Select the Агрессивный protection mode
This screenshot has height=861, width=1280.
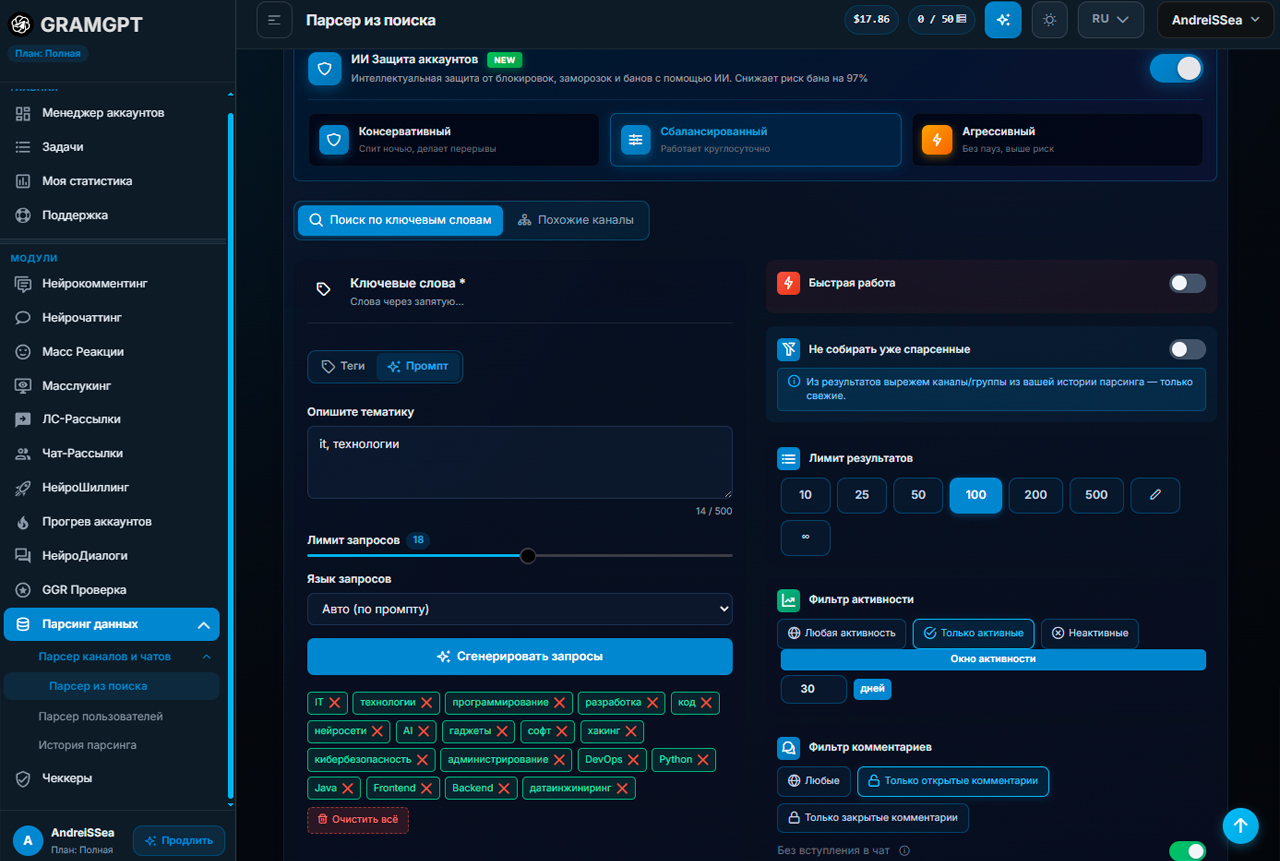click(1058, 139)
